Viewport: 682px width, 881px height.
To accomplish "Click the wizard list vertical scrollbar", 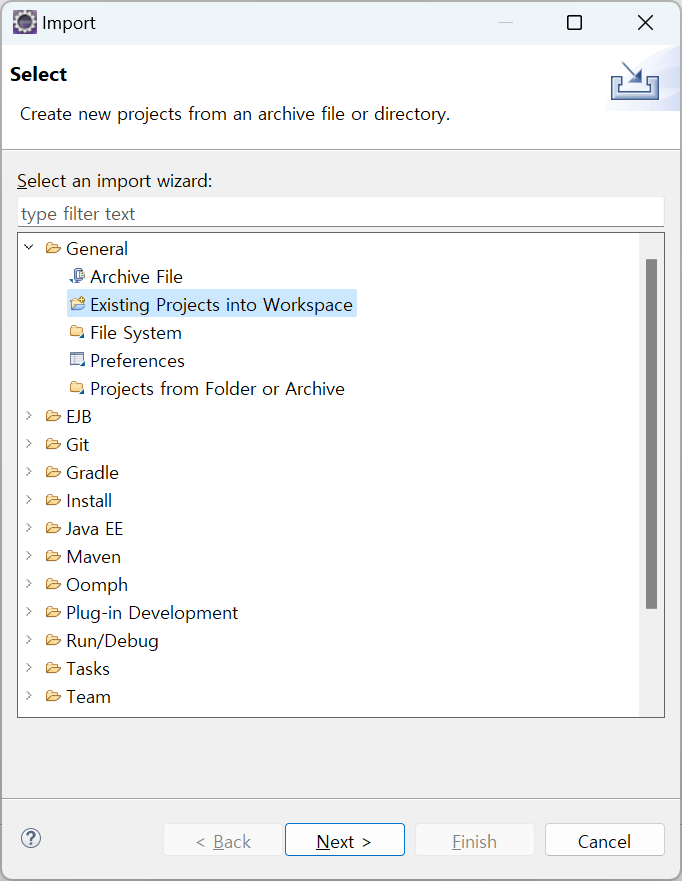I will [x=652, y=433].
